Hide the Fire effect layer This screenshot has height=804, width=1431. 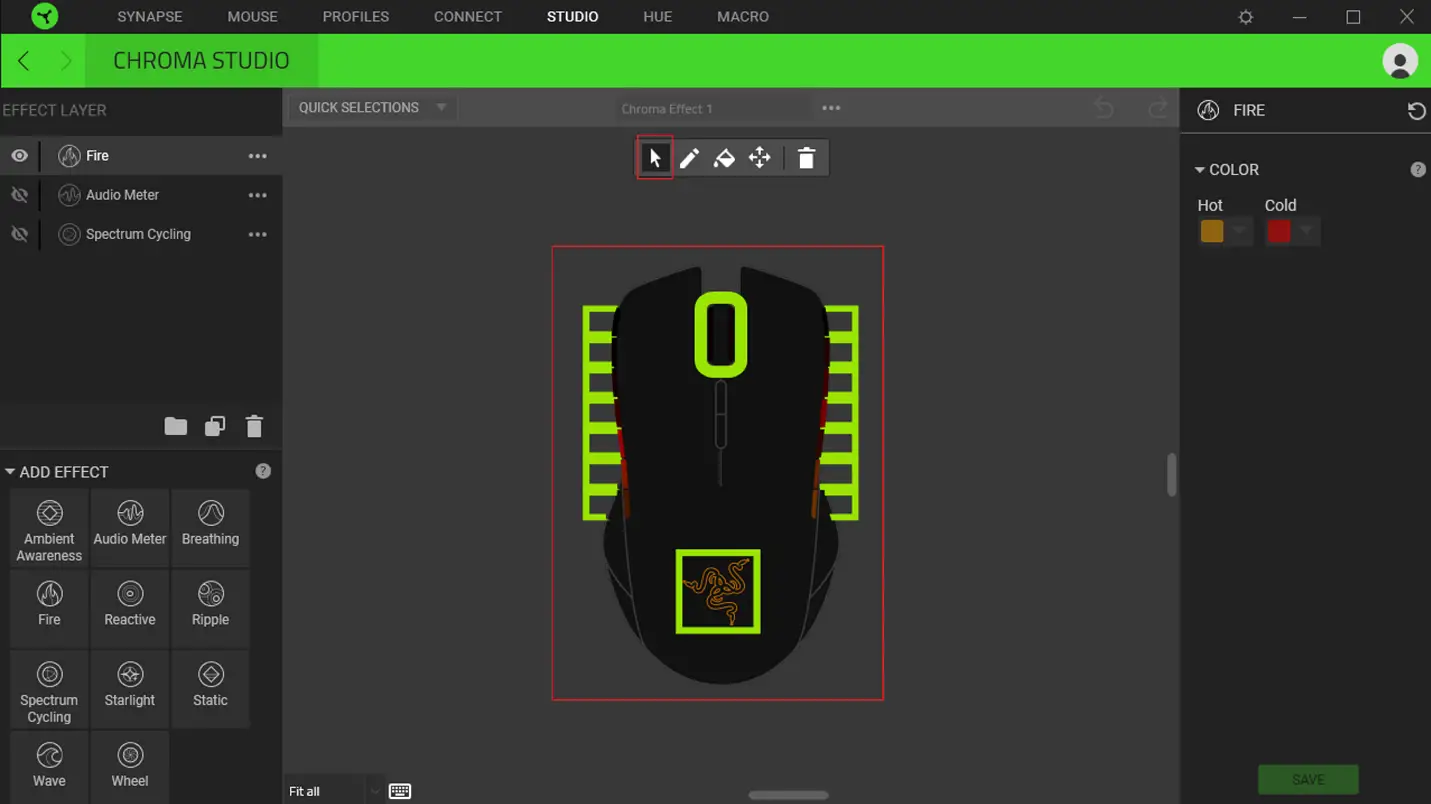pos(19,155)
